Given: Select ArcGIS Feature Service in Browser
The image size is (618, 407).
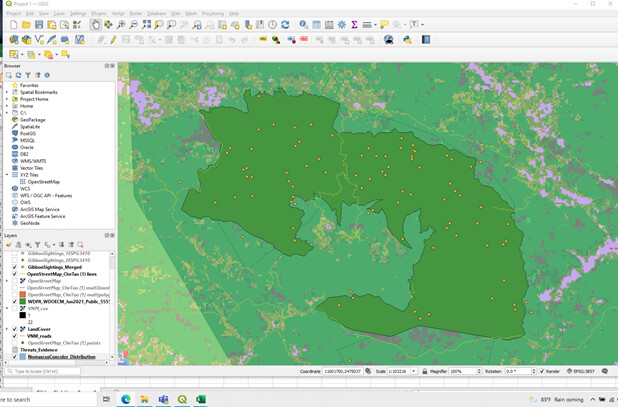Looking at the screenshot, I should (x=43, y=216).
